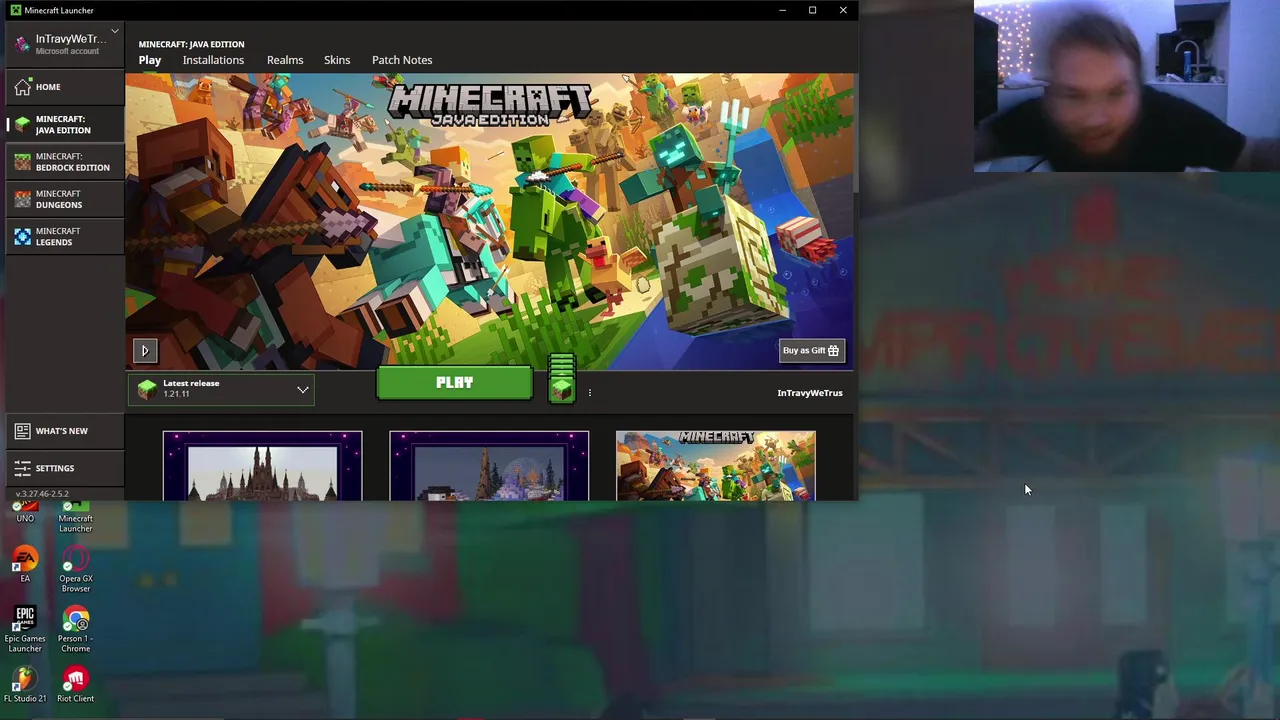The height and width of the screenshot is (720, 1280).
Task: Open the middle snowy village news thumbnail
Action: pyautogui.click(x=489, y=466)
